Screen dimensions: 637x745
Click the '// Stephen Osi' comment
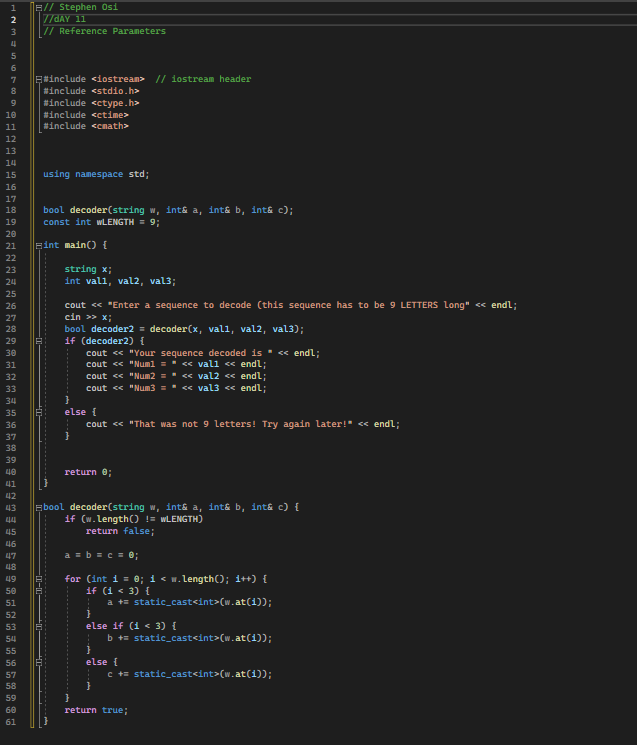tap(81, 7)
